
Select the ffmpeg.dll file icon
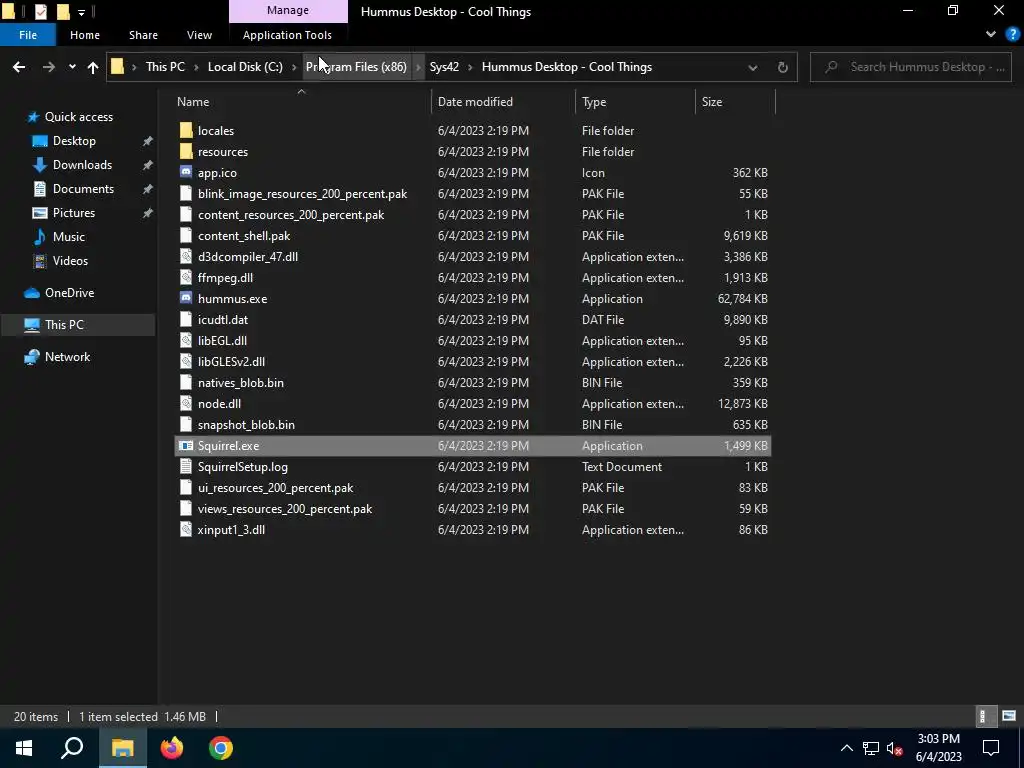(186, 278)
